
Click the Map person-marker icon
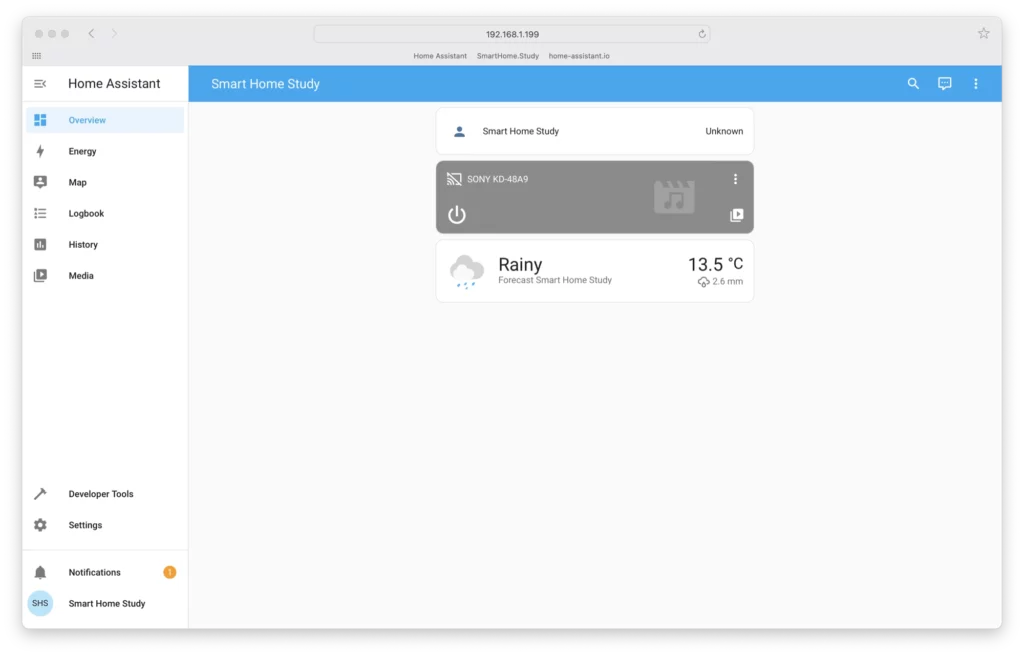point(40,182)
